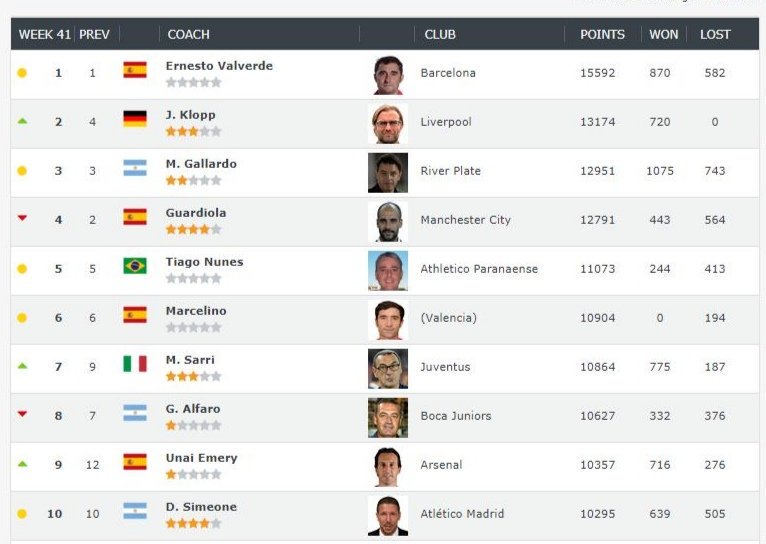
Task: Open the G. Alfaro portrait thumbnail
Action: [x=388, y=418]
